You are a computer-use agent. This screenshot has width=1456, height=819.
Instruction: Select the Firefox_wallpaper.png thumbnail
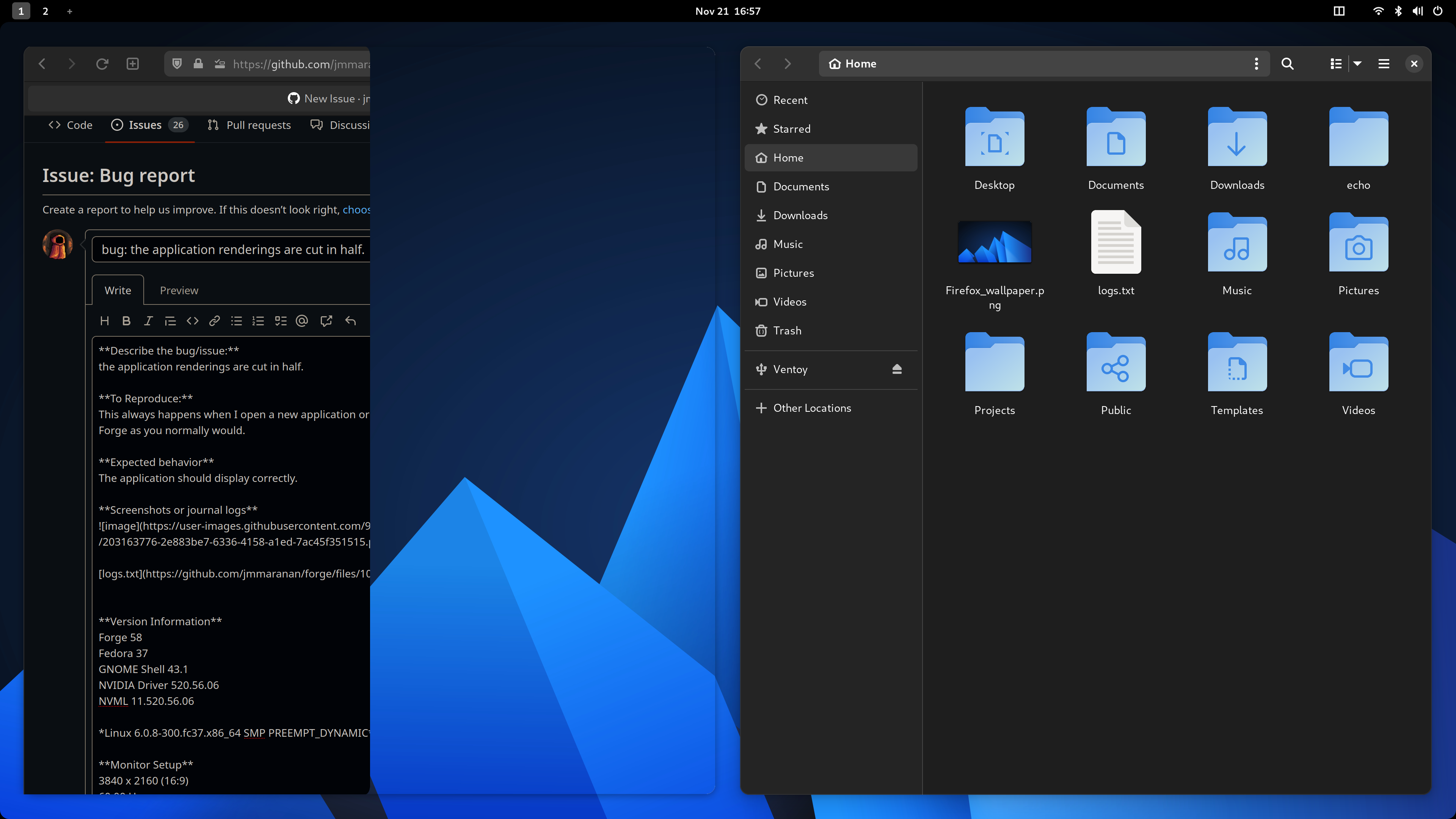coord(994,242)
